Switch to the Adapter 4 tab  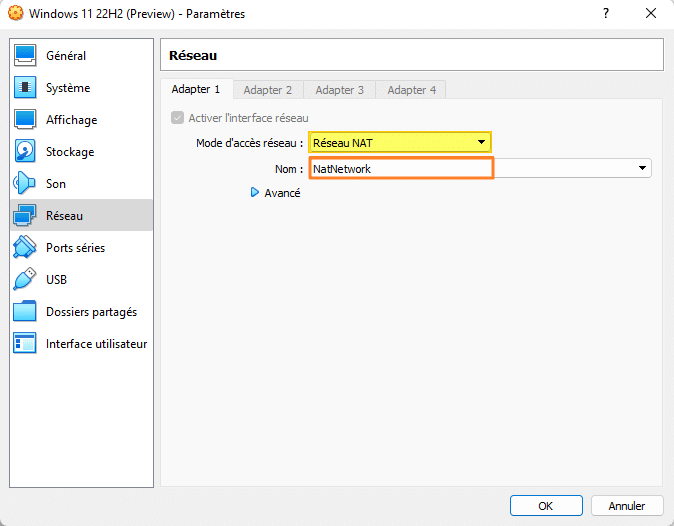pyautogui.click(x=411, y=90)
